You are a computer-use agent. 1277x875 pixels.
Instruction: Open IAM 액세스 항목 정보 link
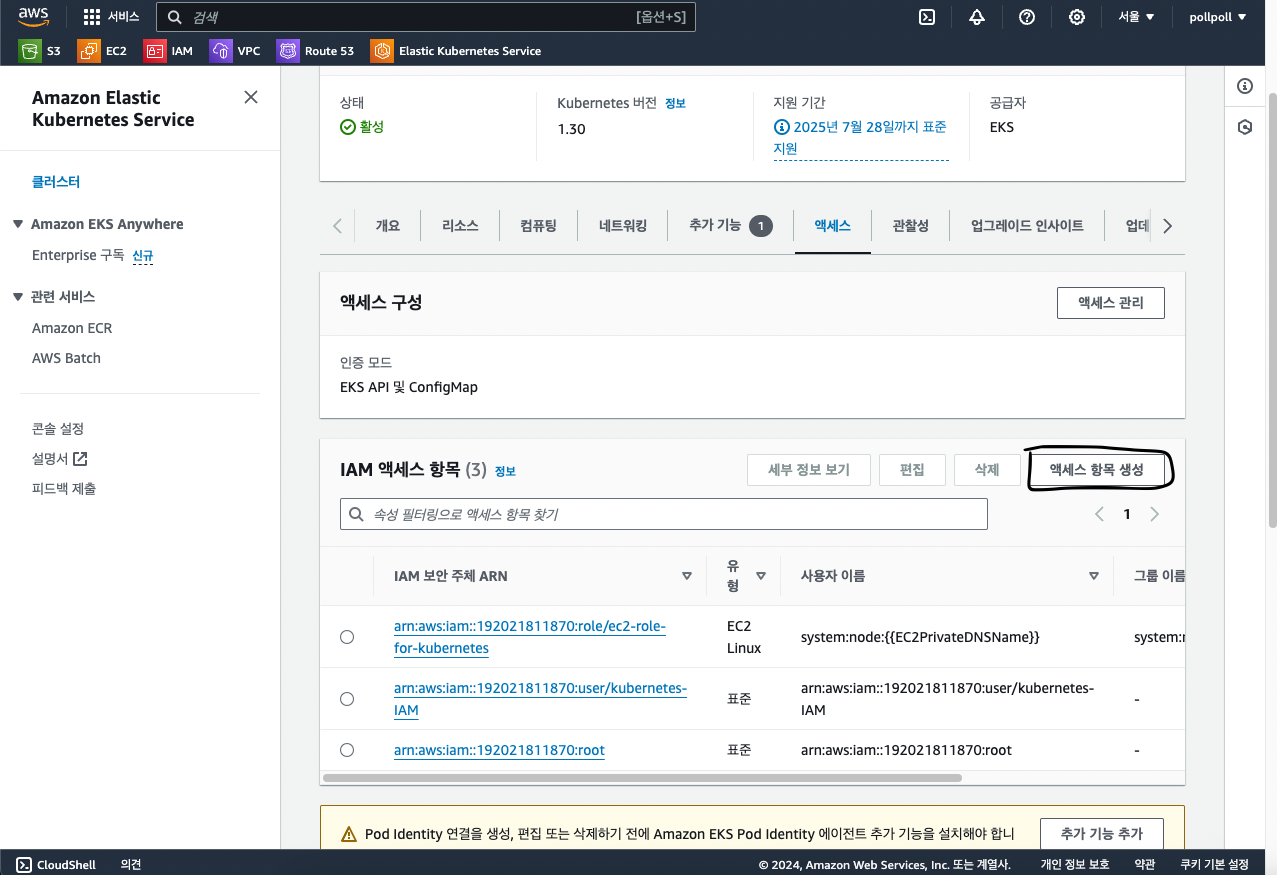pos(505,471)
